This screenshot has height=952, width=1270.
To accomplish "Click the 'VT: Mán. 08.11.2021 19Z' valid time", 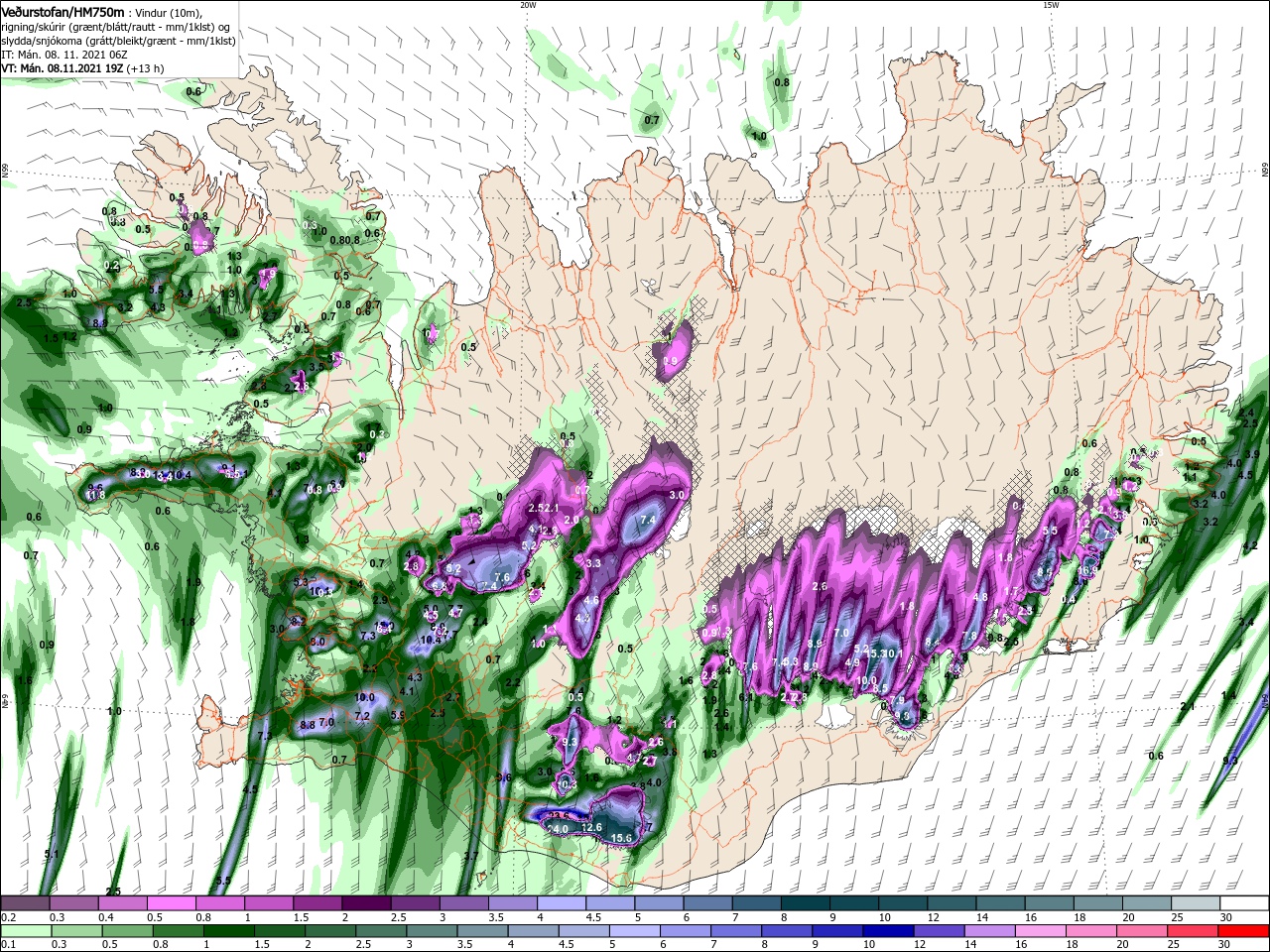I will (x=62, y=68).
